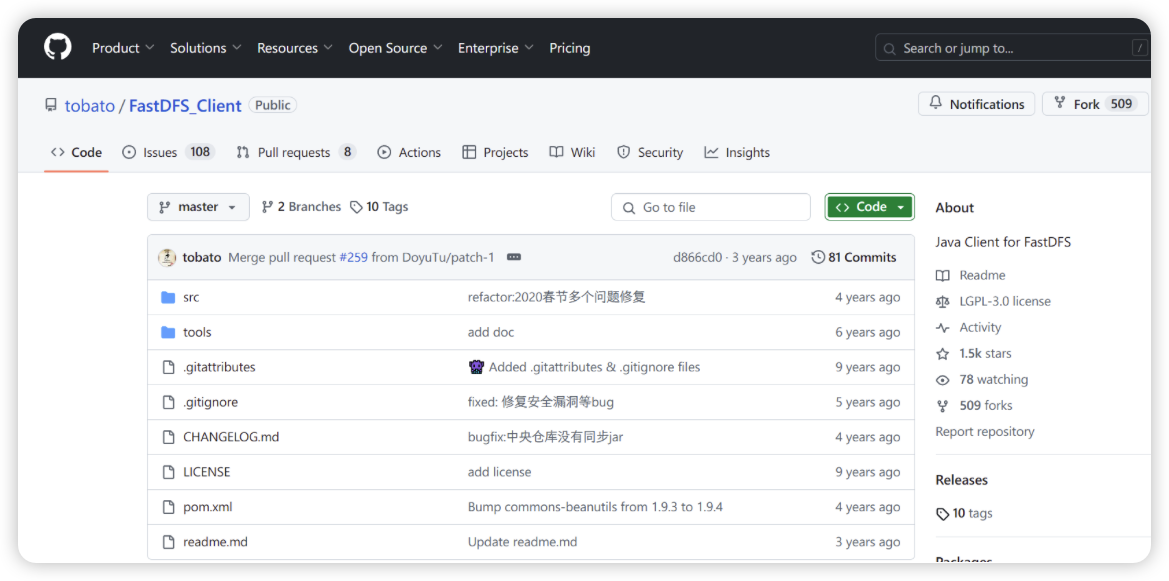1169x581 pixels.
Task: Switch to the Code tab
Action: pos(76,152)
